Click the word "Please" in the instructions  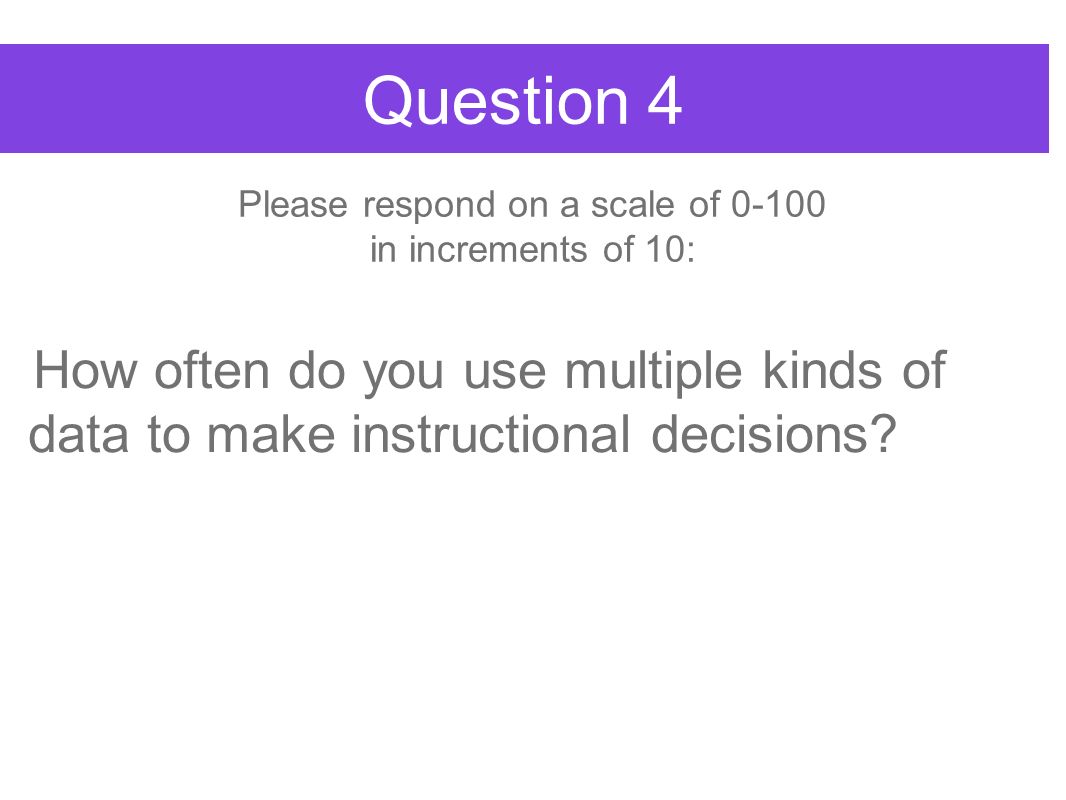click(292, 204)
